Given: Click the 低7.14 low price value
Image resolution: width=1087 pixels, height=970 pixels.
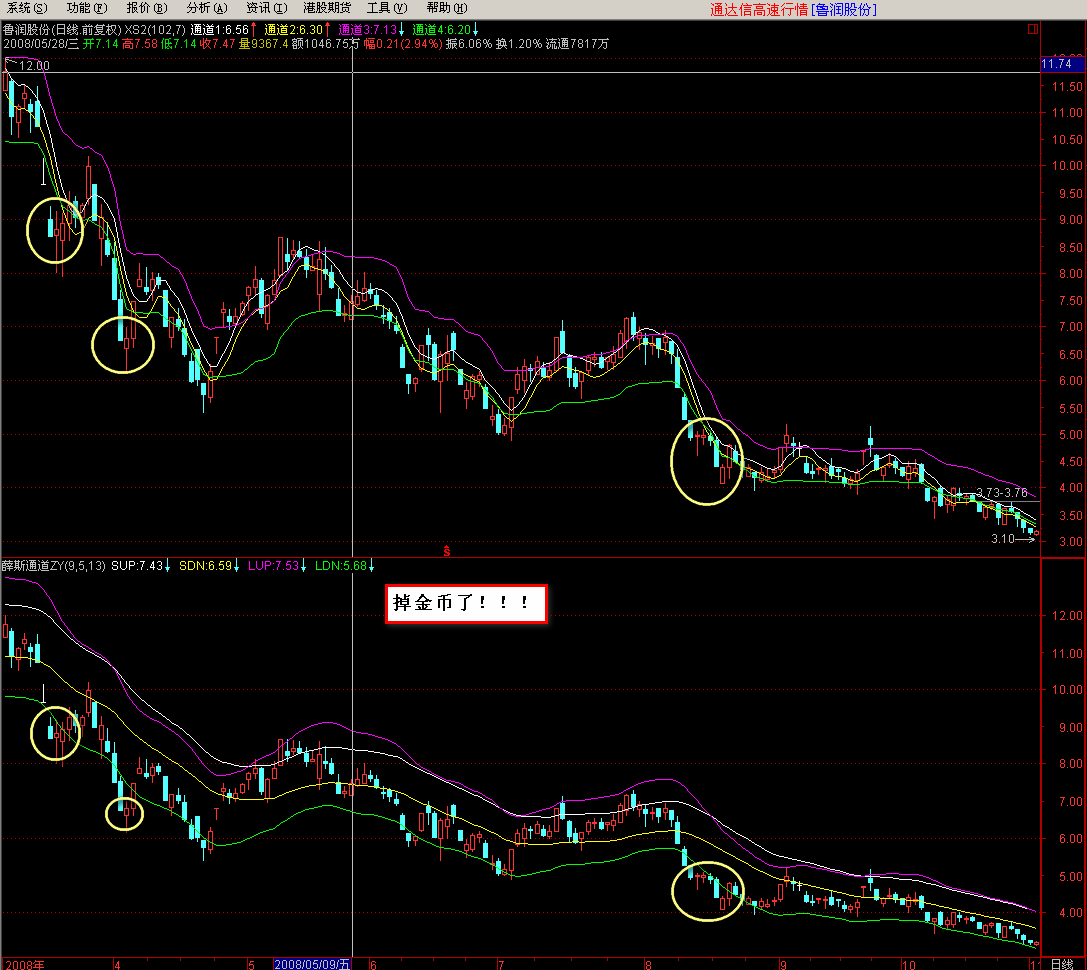Looking at the screenshot, I should pyautogui.click(x=179, y=44).
